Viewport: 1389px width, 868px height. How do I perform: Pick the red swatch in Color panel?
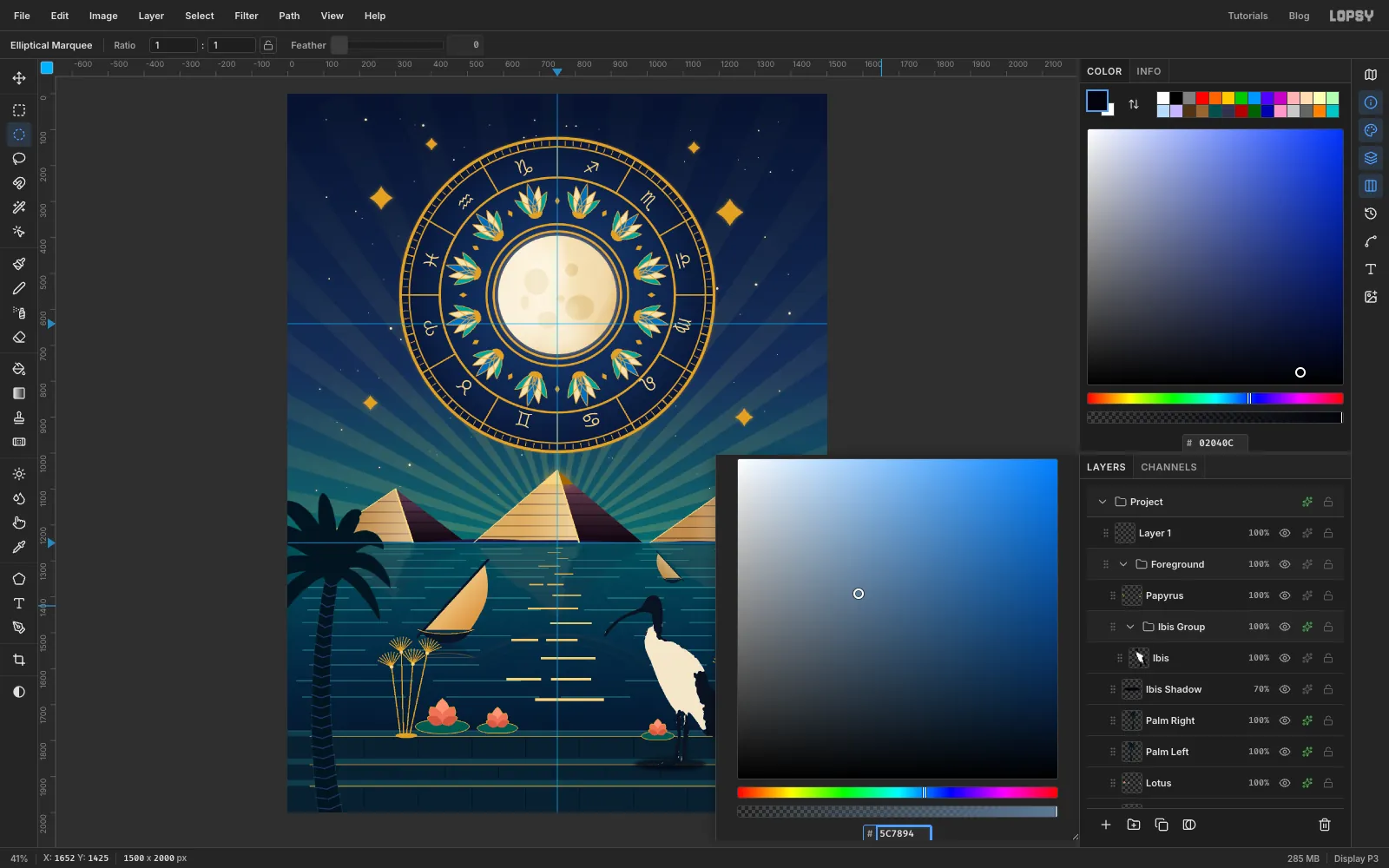tap(1202, 98)
